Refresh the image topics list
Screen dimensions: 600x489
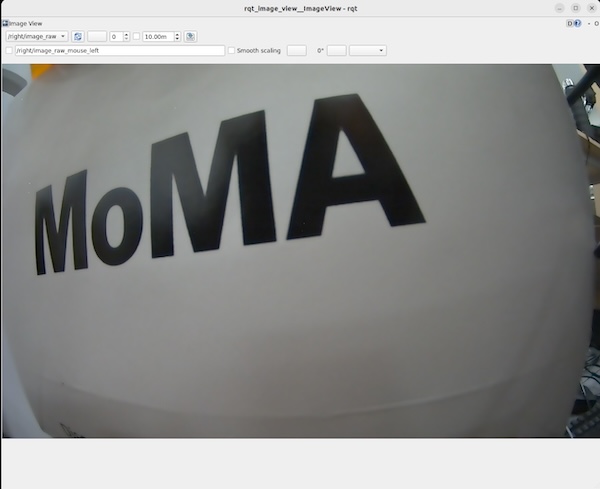(x=78, y=36)
